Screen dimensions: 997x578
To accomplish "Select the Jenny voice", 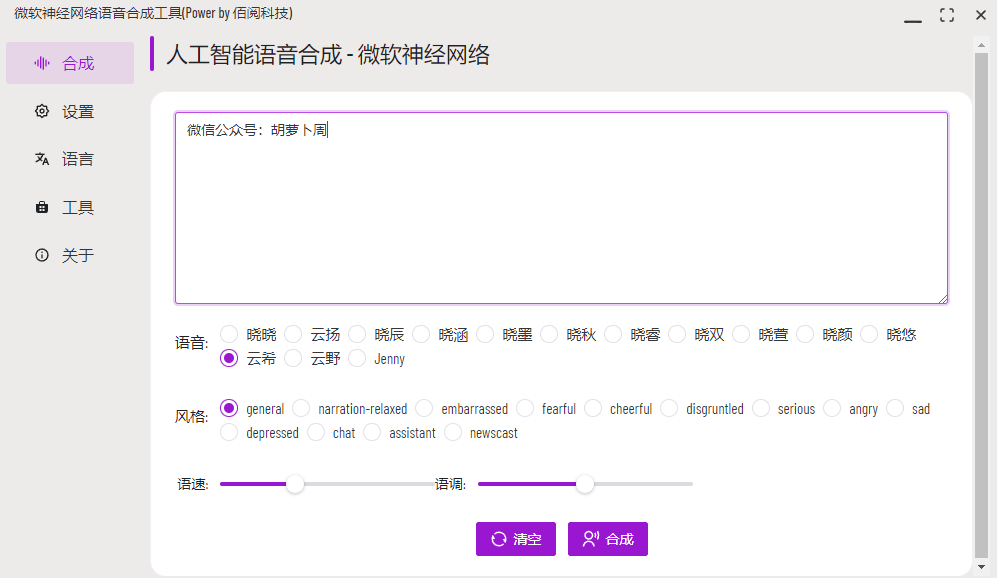I will [357, 358].
